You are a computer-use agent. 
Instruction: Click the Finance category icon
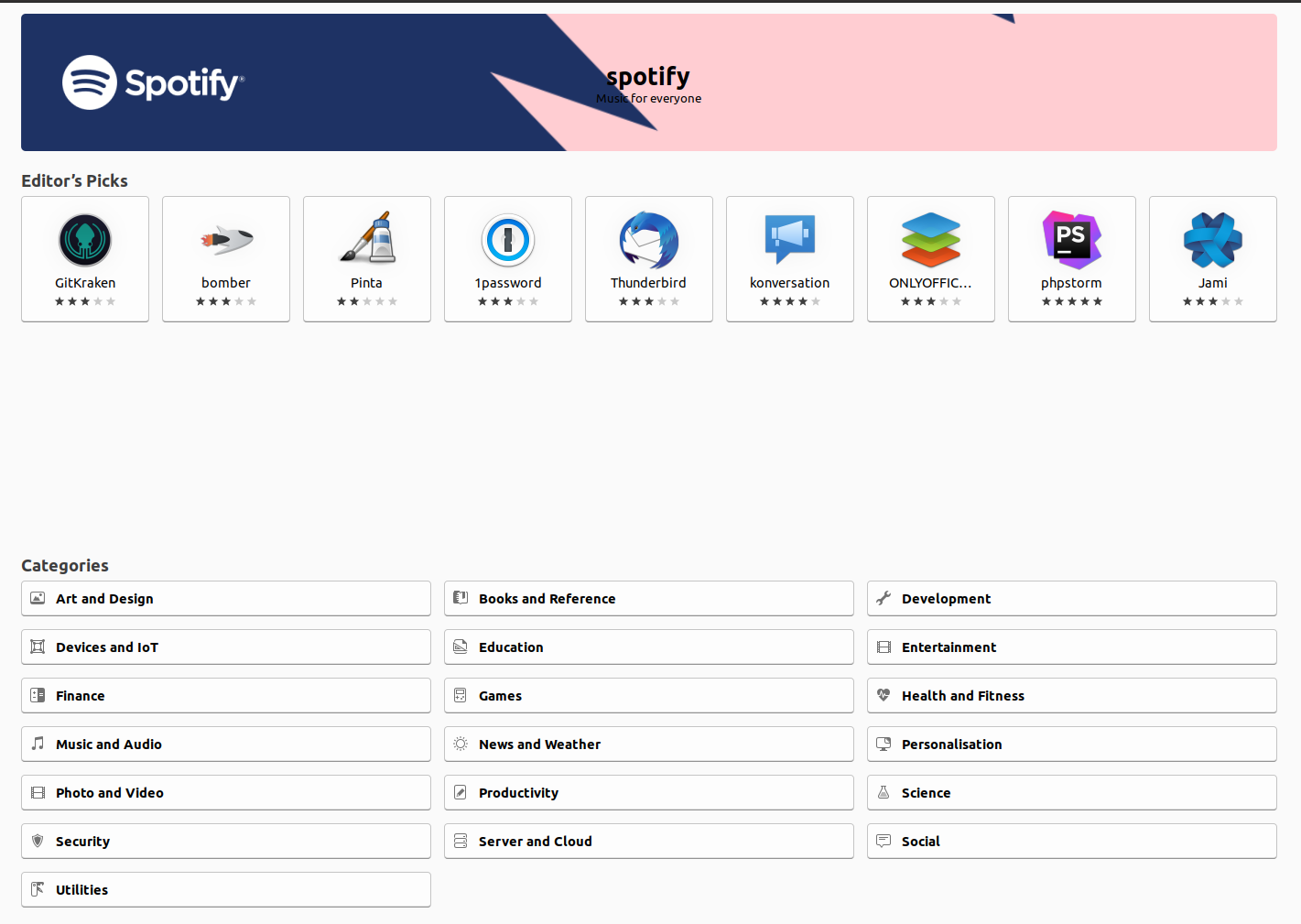38,695
